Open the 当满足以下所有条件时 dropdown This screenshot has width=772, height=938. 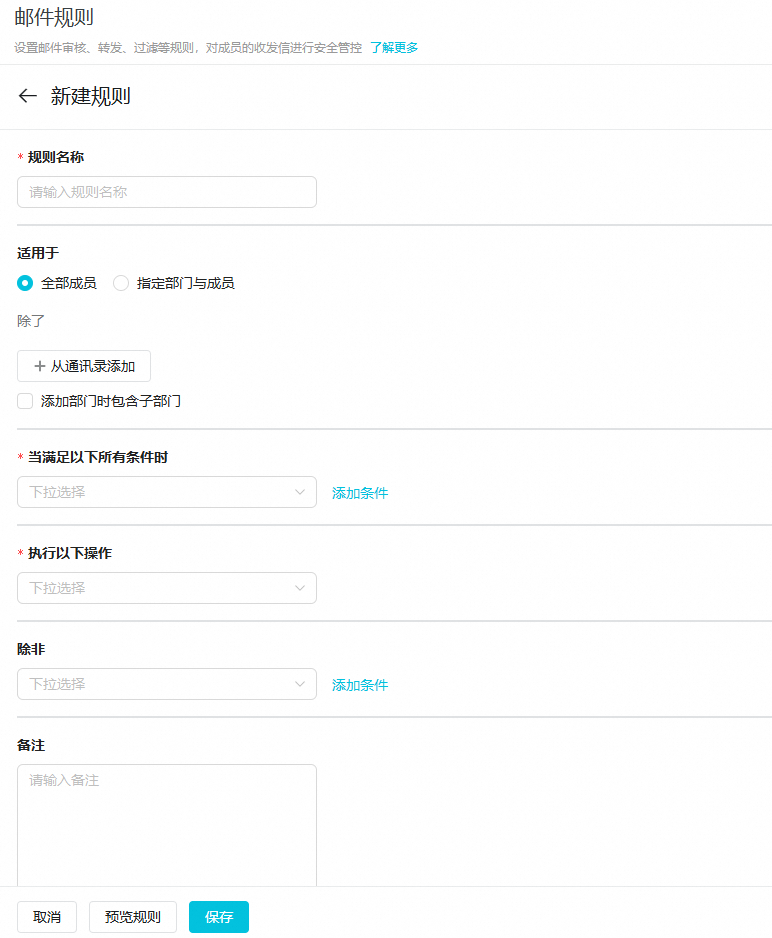(x=160, y=492)
